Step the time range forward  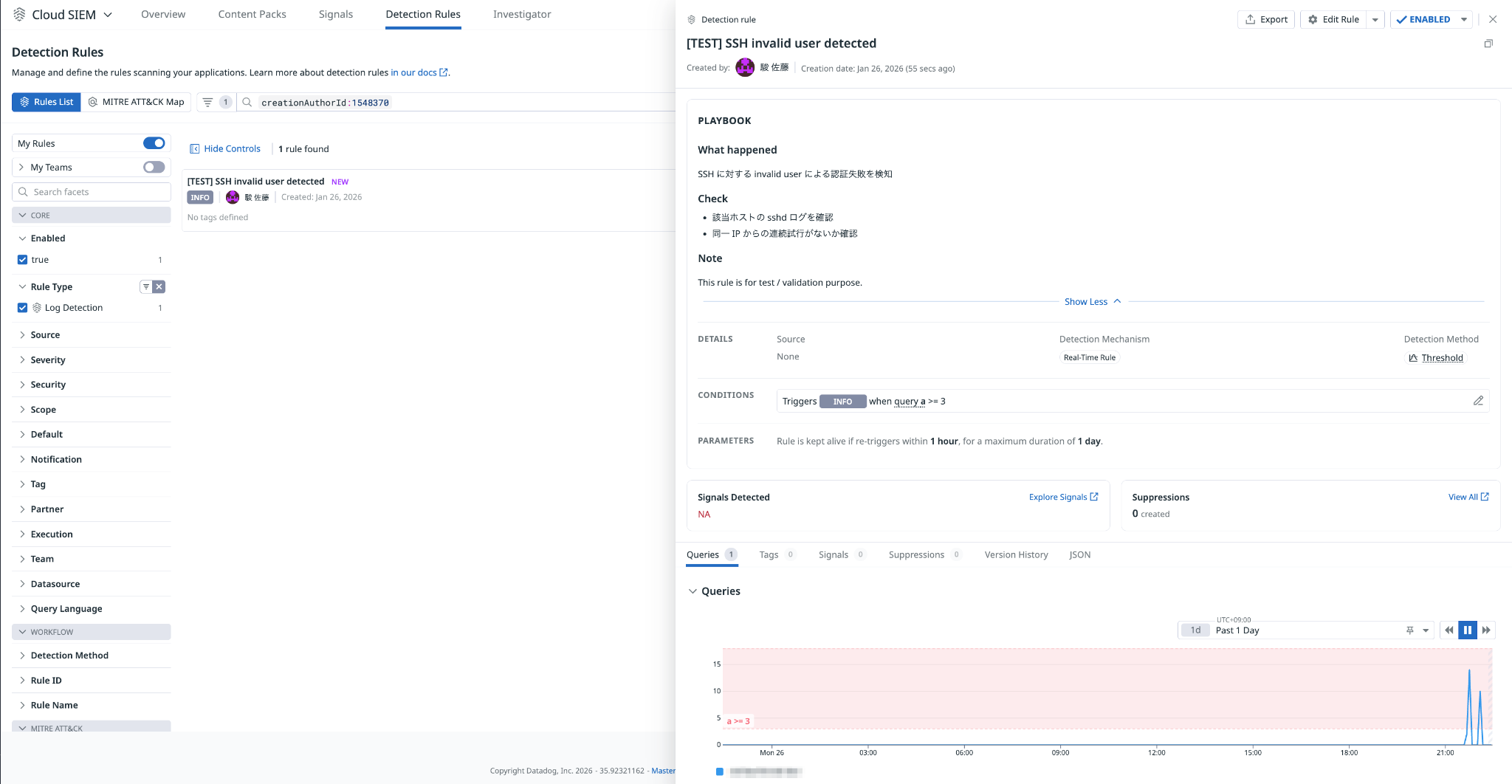coord(1486,630)
